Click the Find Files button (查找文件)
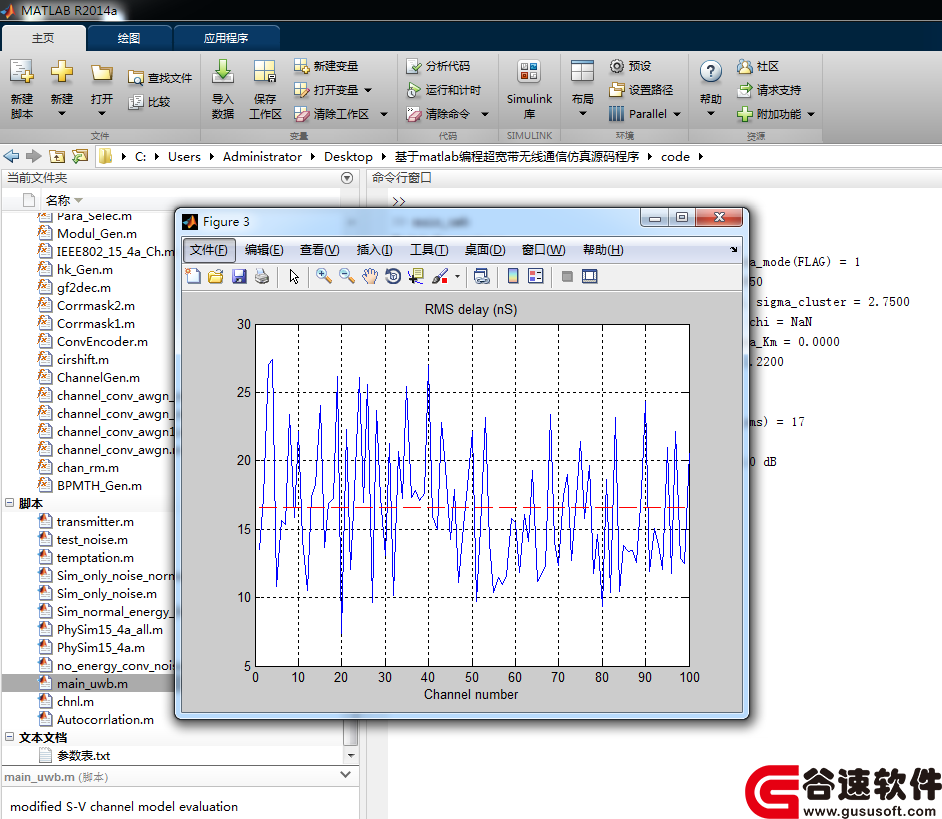942x819 pixels. [160, 78]
